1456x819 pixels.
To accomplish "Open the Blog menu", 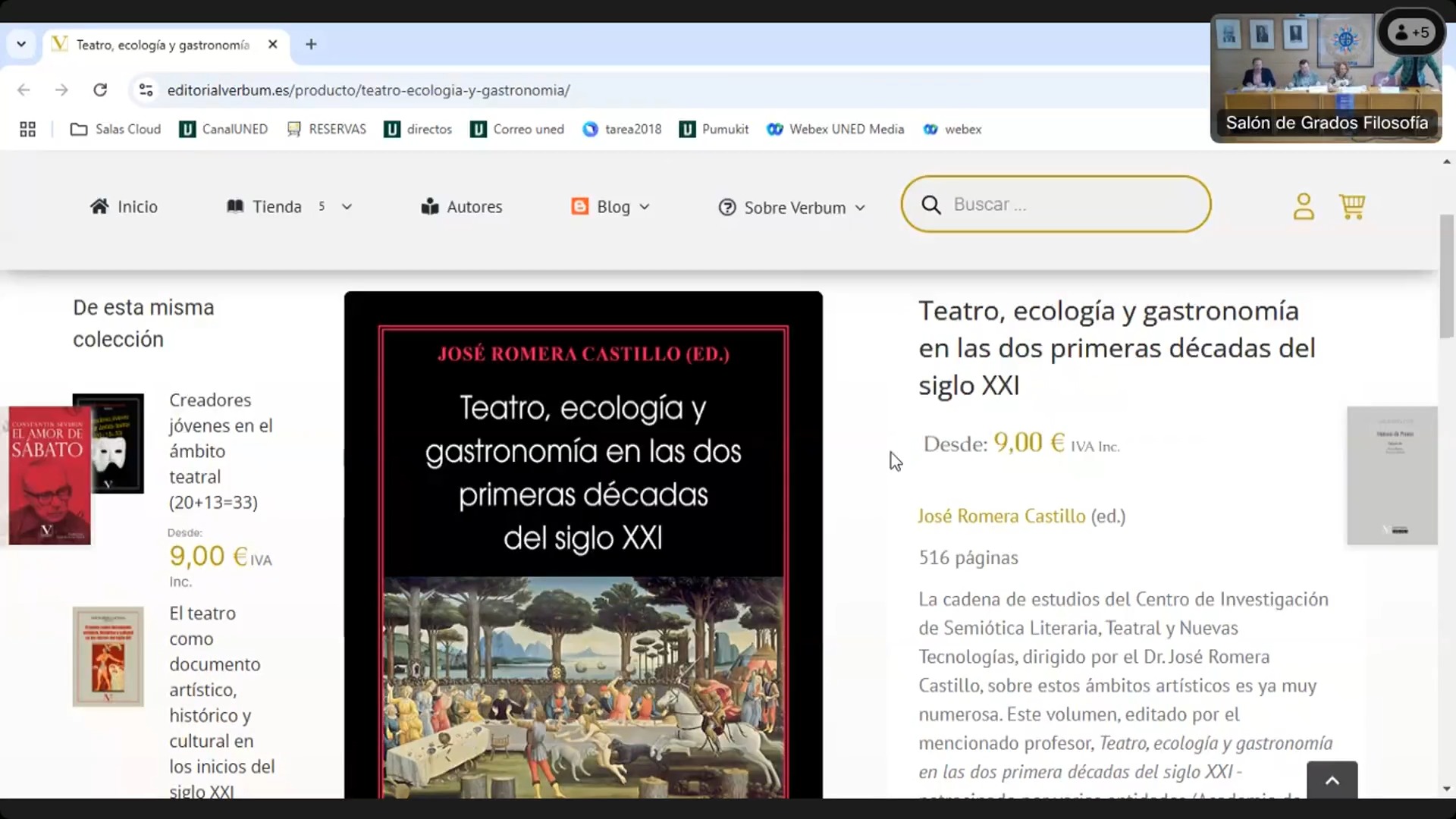I will tap(601, 206).
